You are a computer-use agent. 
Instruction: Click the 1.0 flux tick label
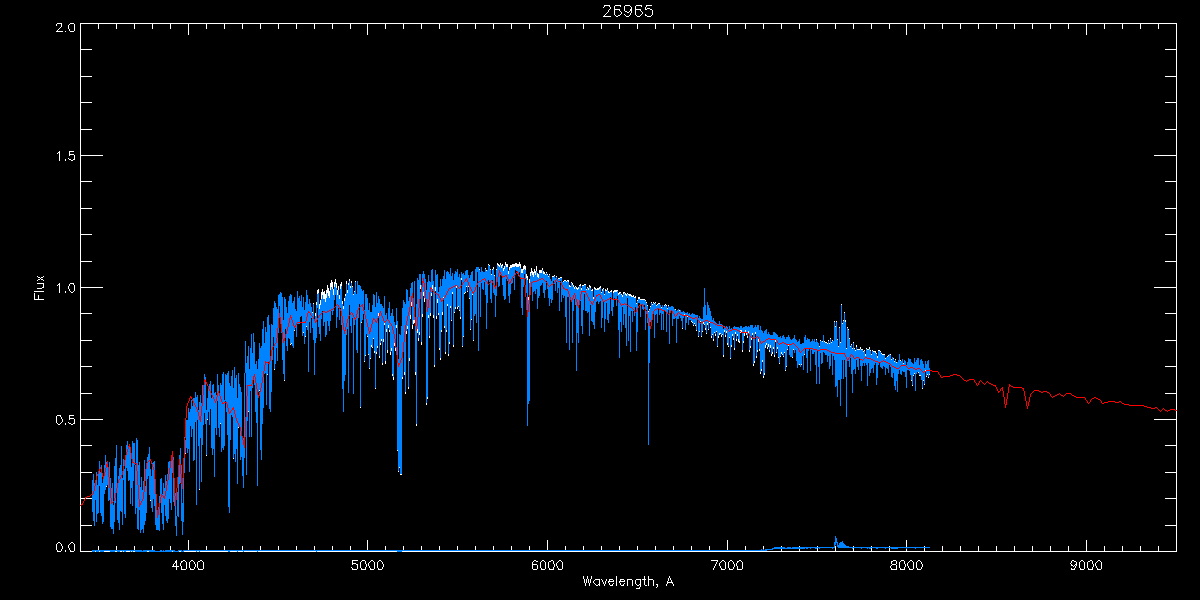click(66, 287)
